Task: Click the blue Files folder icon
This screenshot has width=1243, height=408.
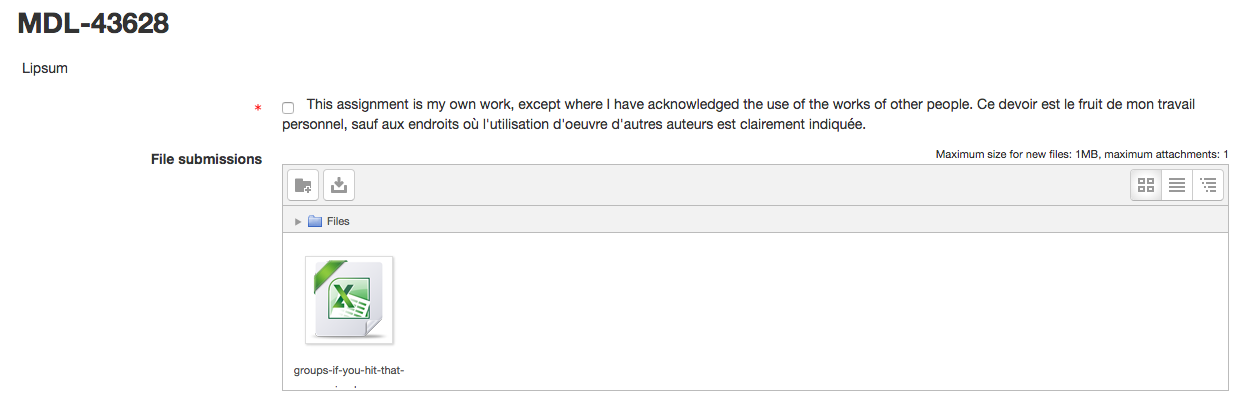Action: tap(315, 221)
